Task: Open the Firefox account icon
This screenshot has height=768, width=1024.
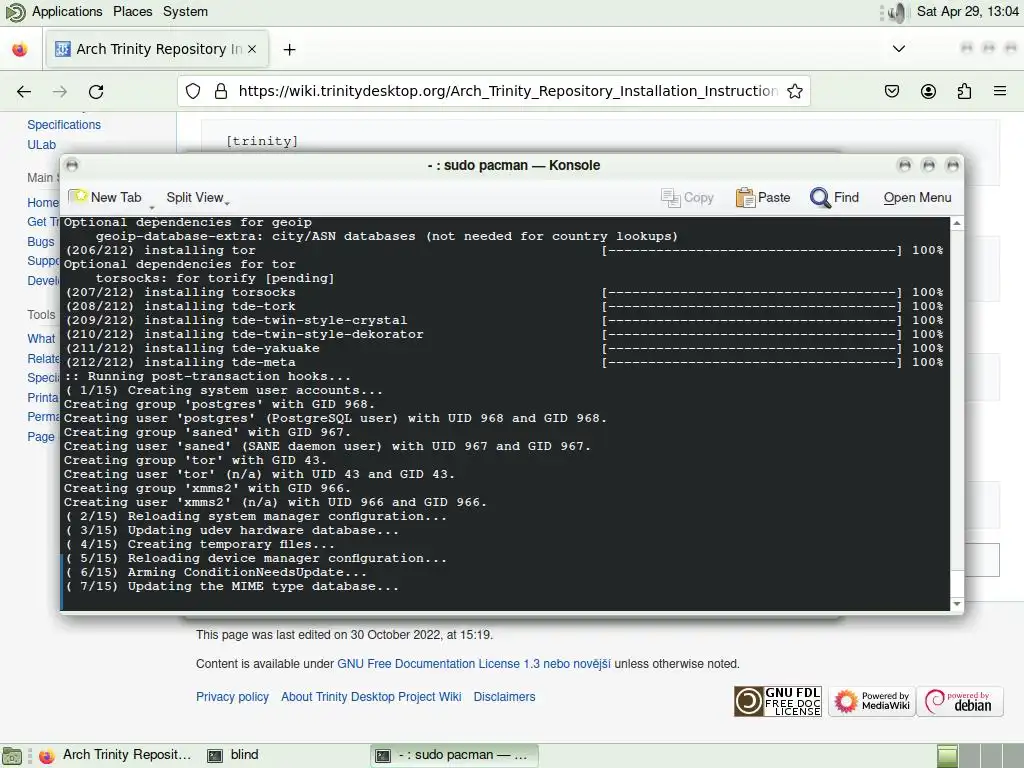Action: point(928,91)
